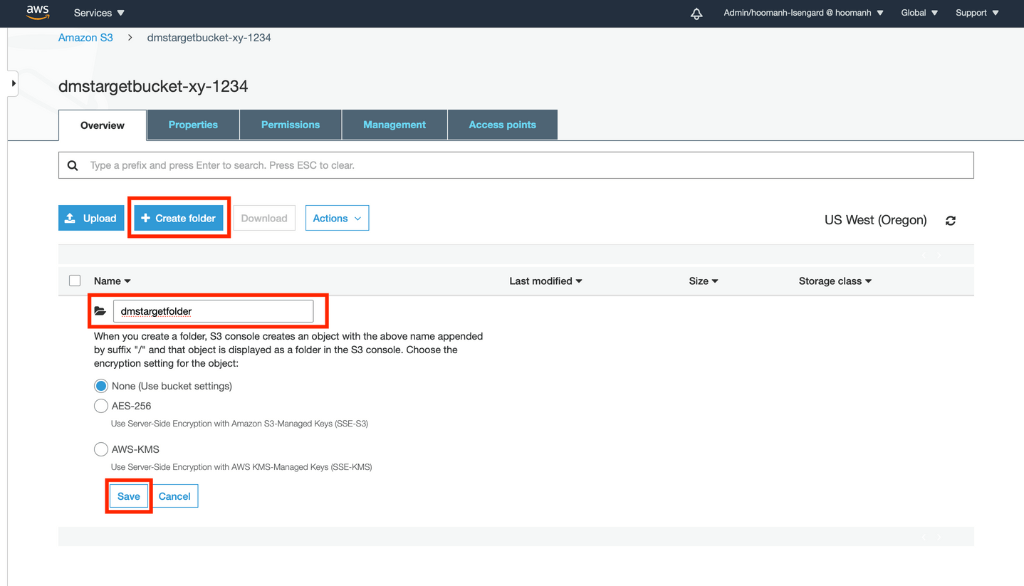Open the Services dropdown menu

point(99,13)
